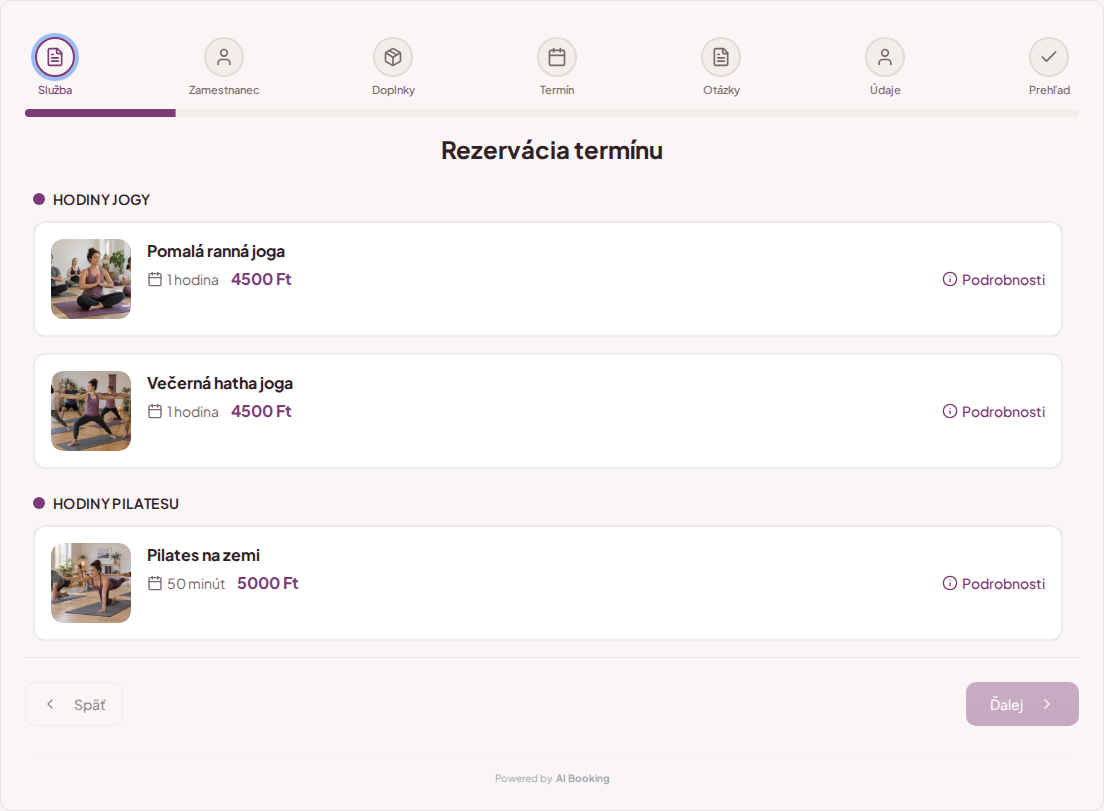Viewport: 1104px width, 811px height.
Task: Click the Služba step icon
Action: [x=55, y=57]
